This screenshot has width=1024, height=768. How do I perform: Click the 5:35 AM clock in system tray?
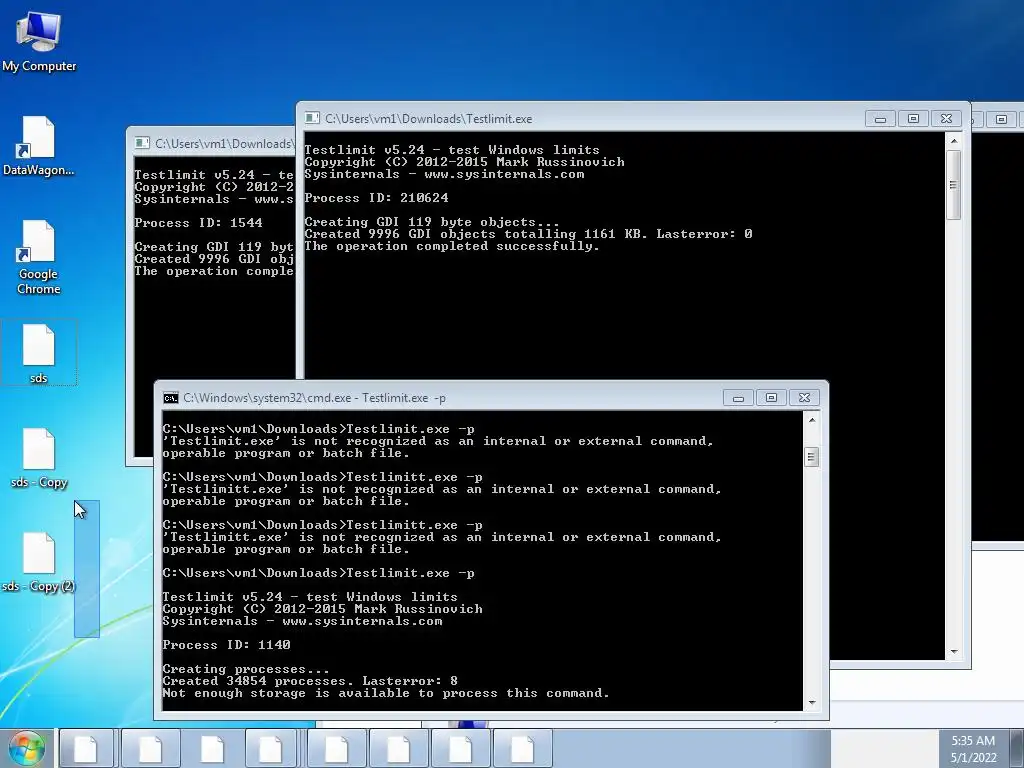(x=973, y=741)
